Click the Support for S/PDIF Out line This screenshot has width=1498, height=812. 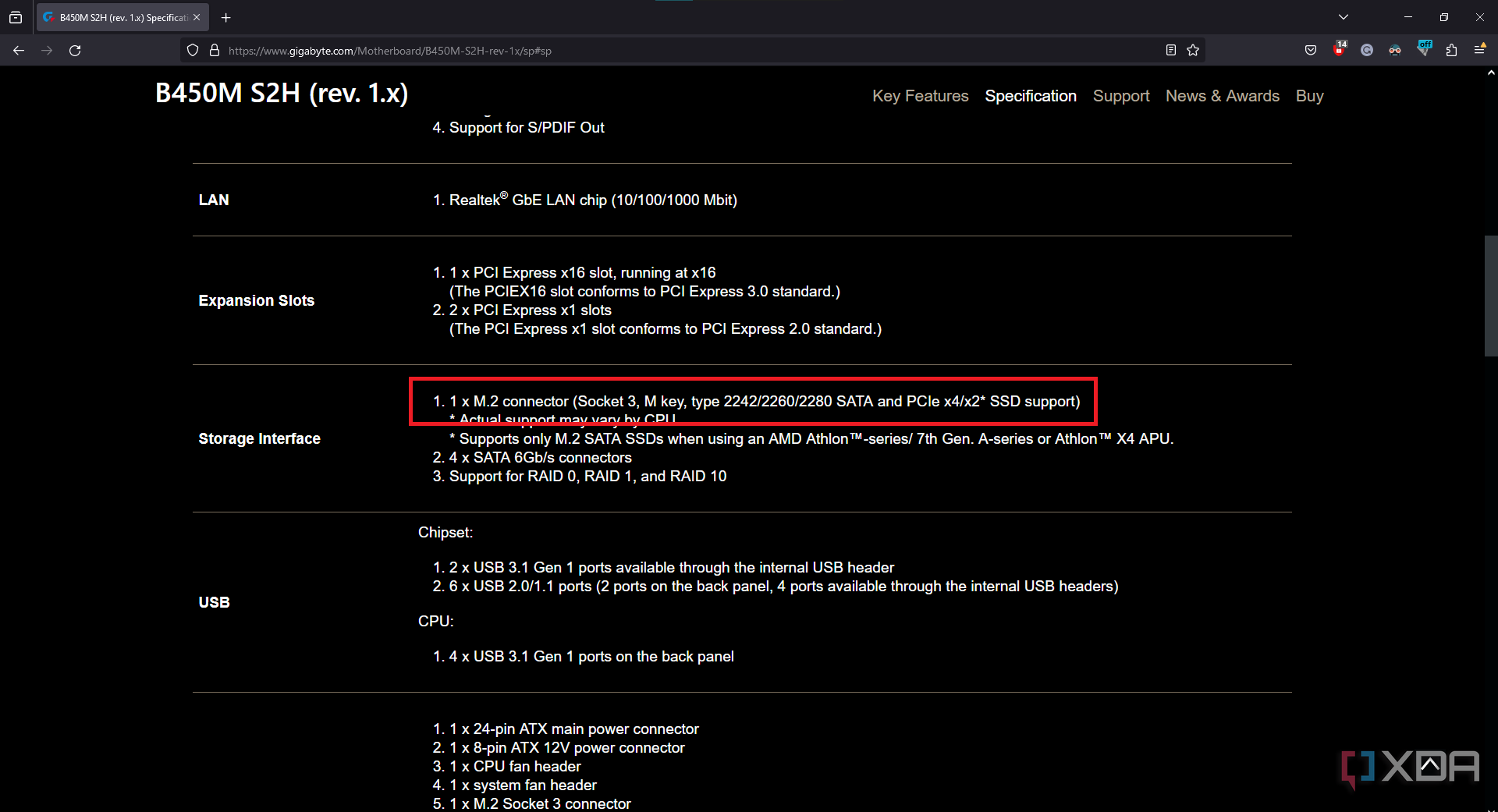click(x=527, y=127)
